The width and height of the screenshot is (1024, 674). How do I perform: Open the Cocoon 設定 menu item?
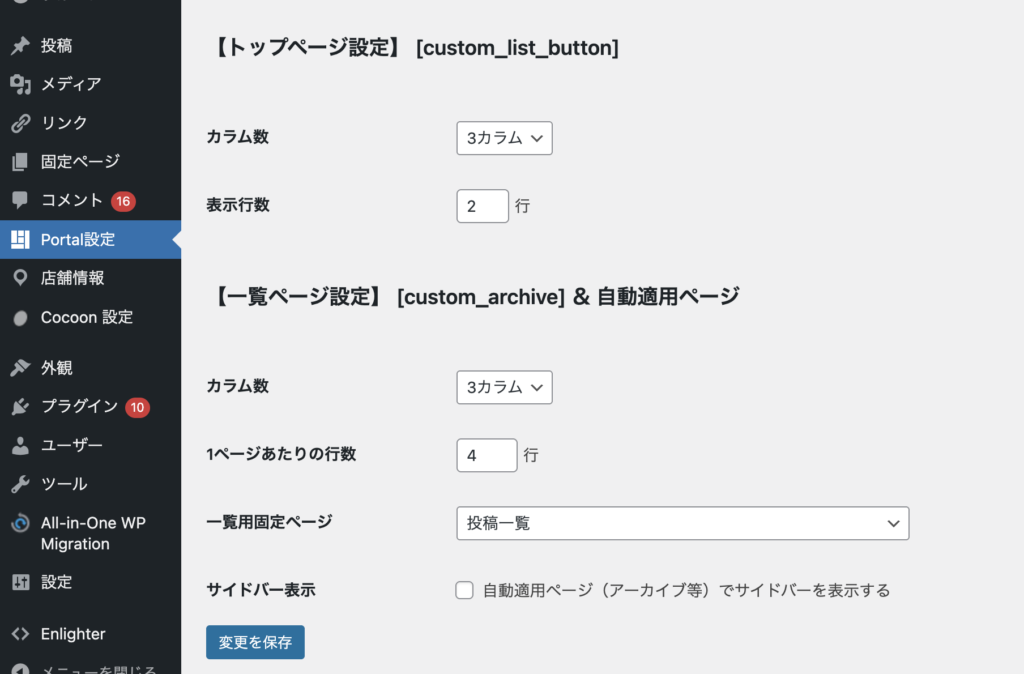tap(86, 317)
